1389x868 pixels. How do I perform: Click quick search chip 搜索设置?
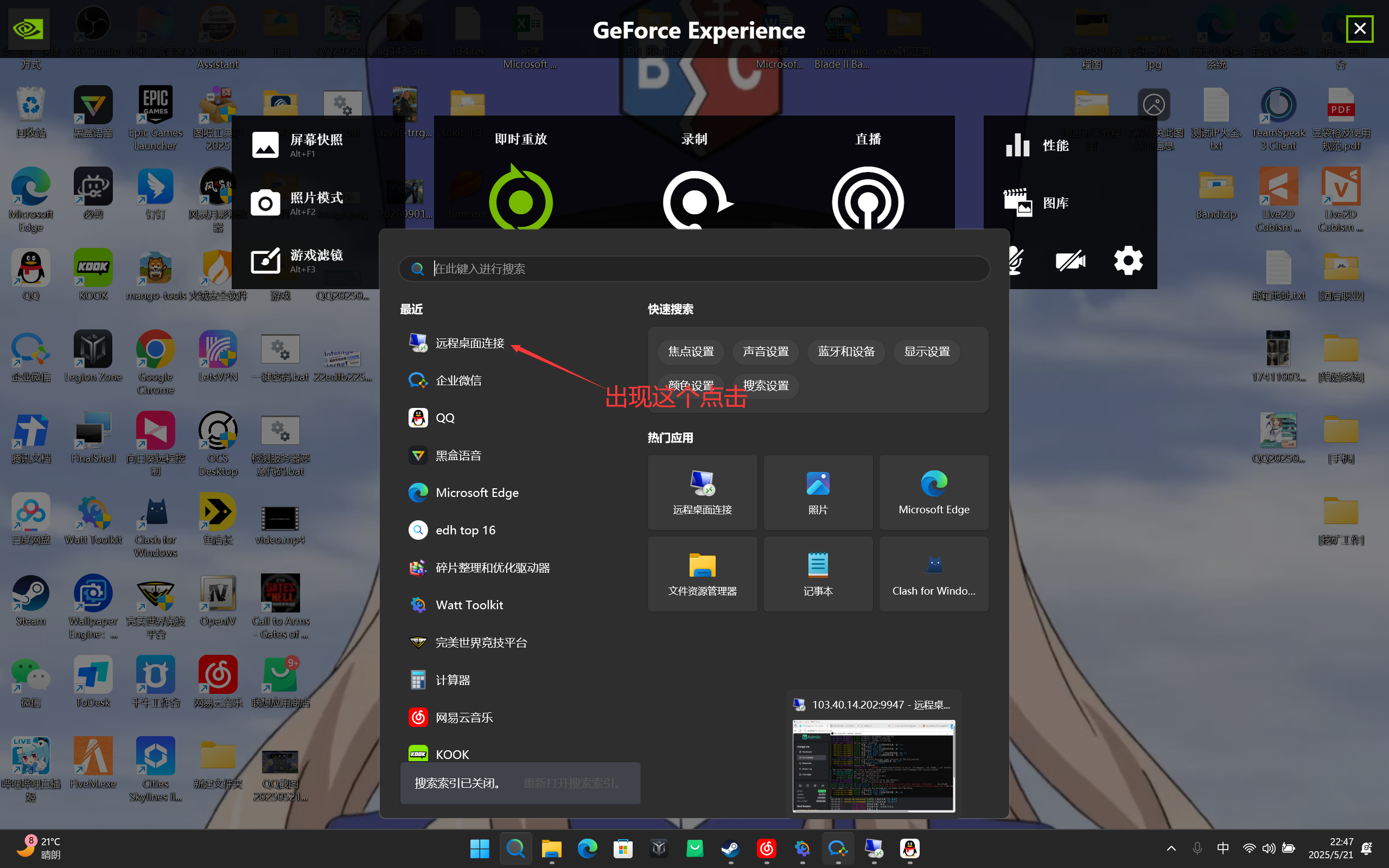[x=766, y=385]
